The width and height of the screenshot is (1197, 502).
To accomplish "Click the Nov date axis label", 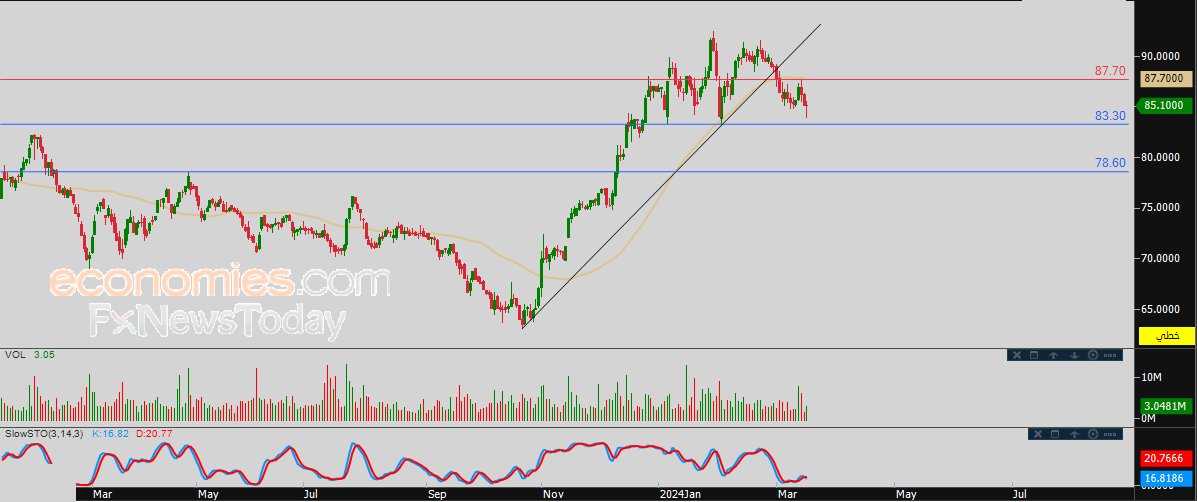I will click(x=553, y=494).
